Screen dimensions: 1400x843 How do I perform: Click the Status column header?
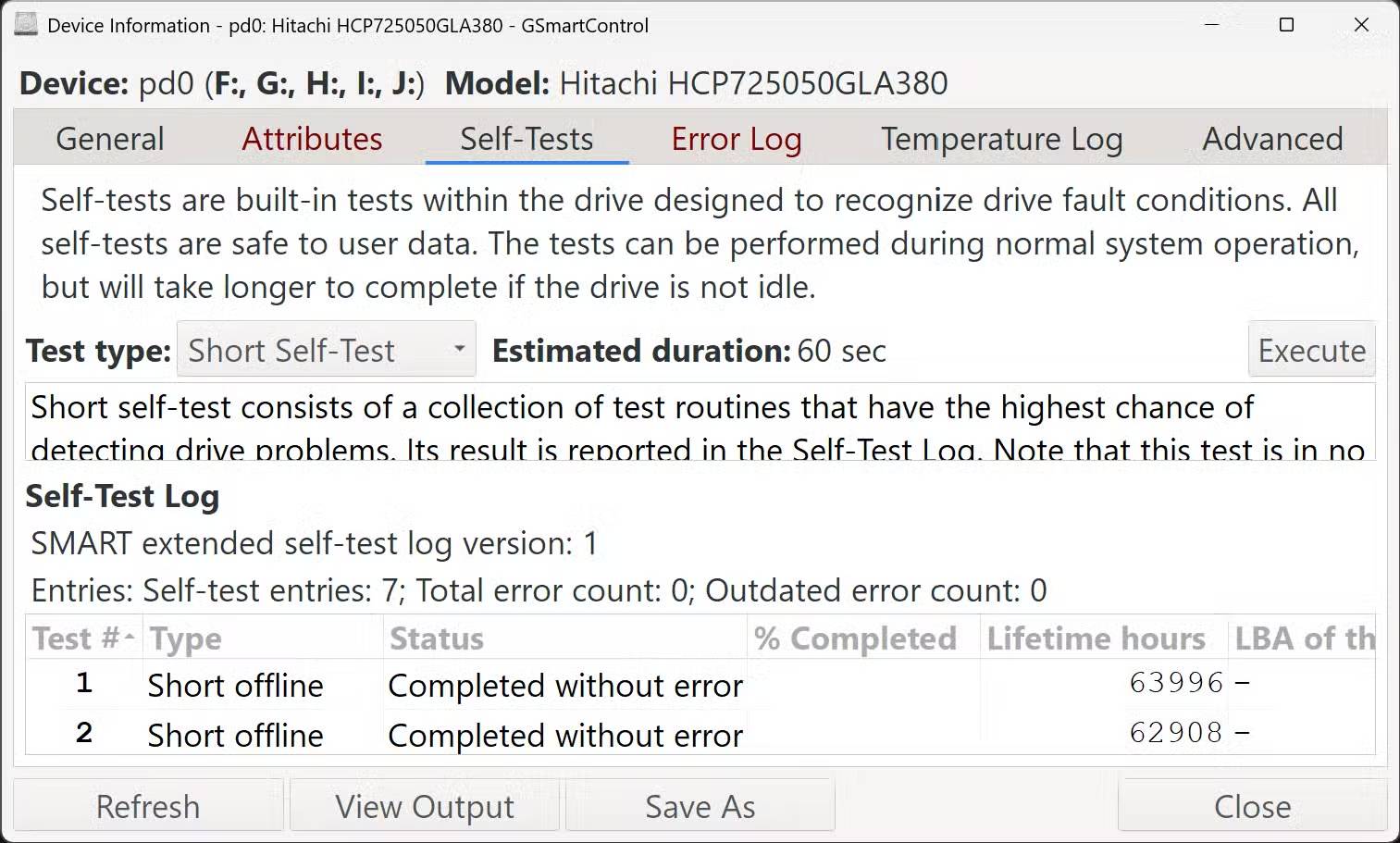(564, 638)
